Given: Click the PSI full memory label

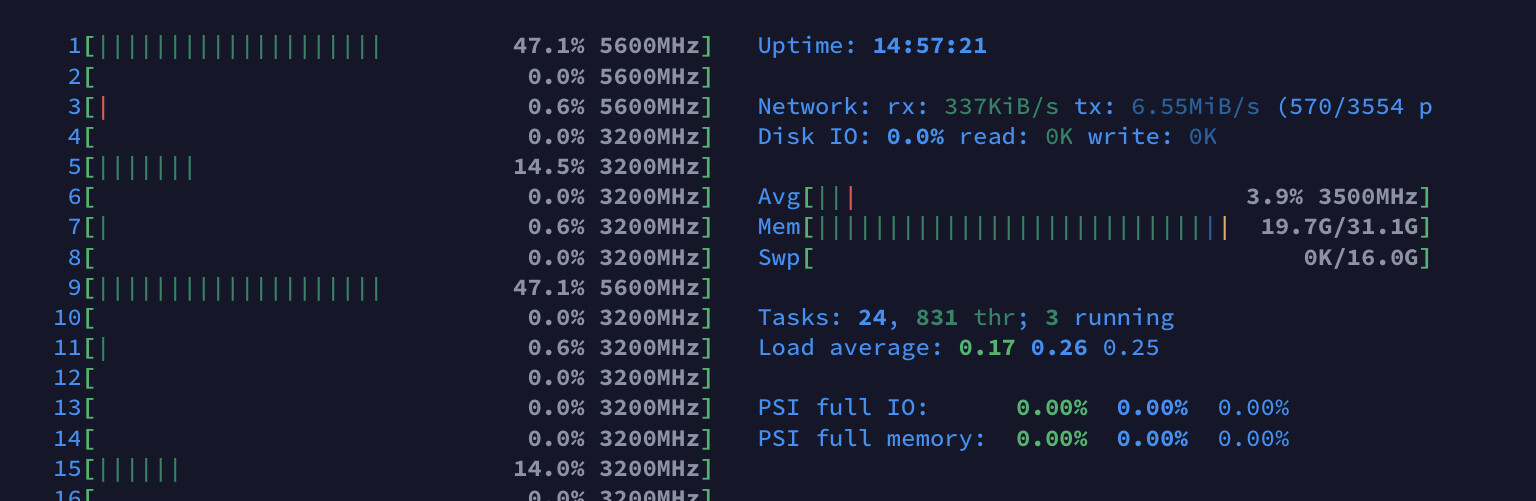Looking at the screenshot, I should coord(872,439).
